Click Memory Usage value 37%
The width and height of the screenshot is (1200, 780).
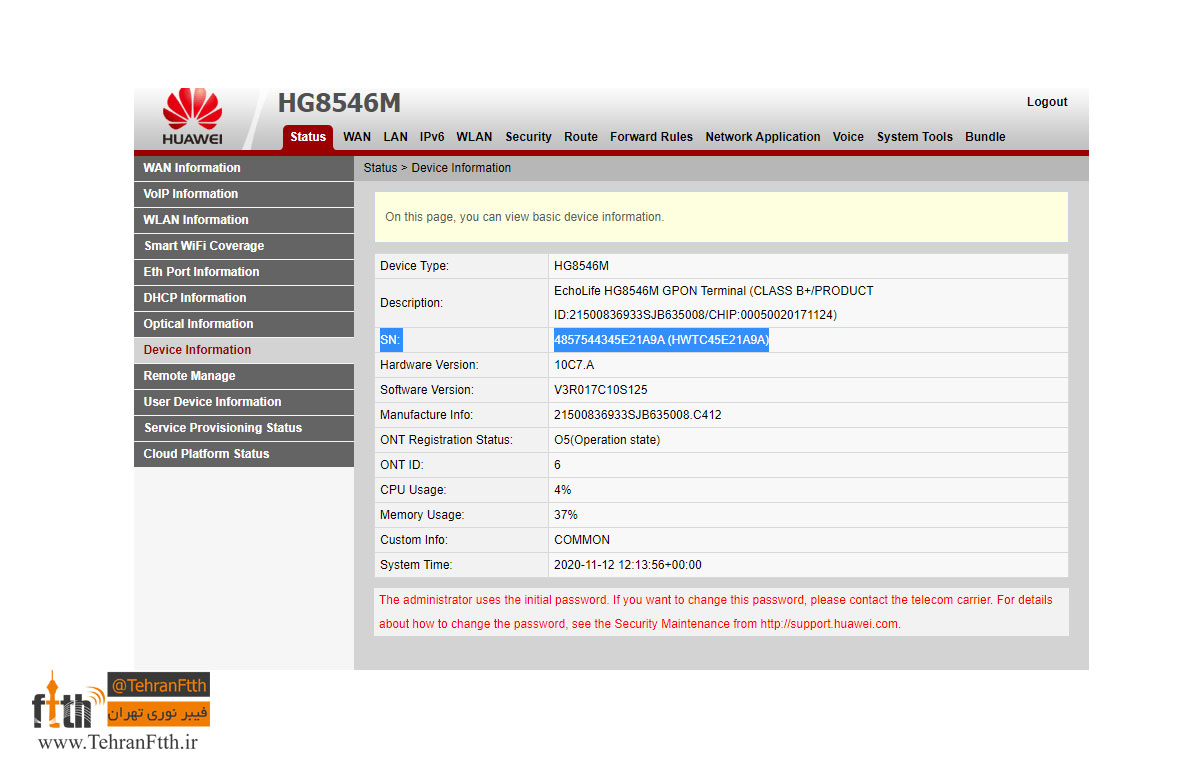[x=566, y=515]
